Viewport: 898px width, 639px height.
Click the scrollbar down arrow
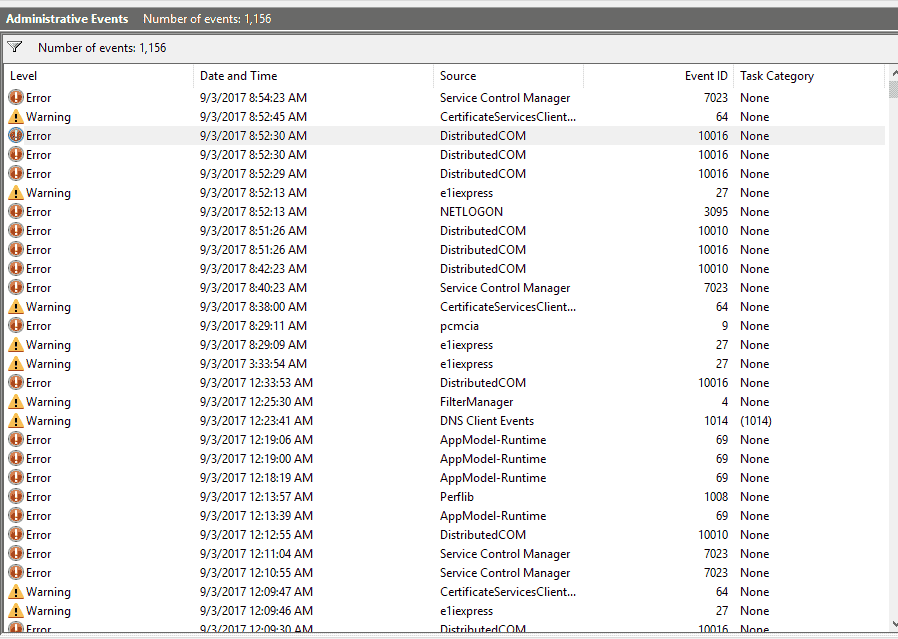[894, 624]
